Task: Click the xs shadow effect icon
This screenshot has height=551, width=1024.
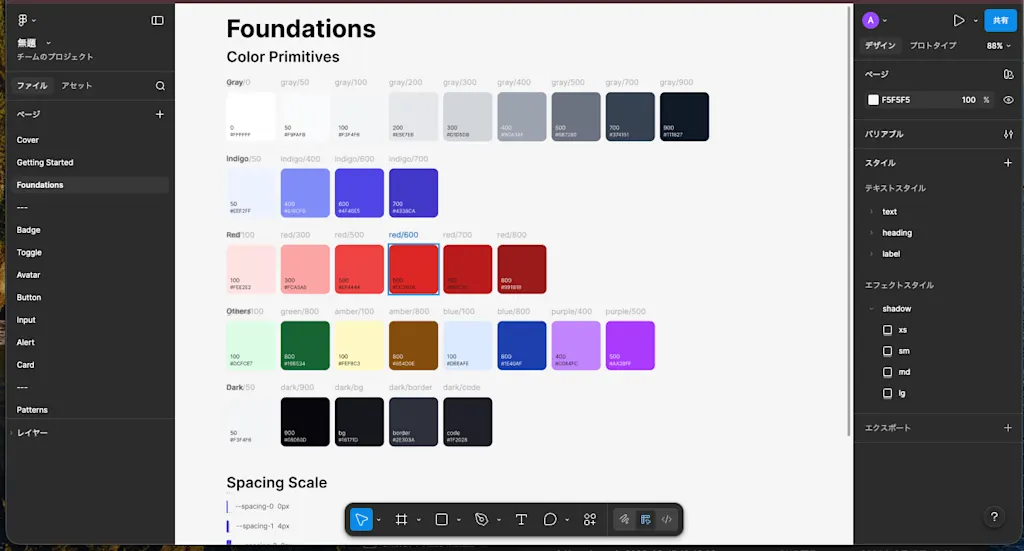Action: point(888,330)
